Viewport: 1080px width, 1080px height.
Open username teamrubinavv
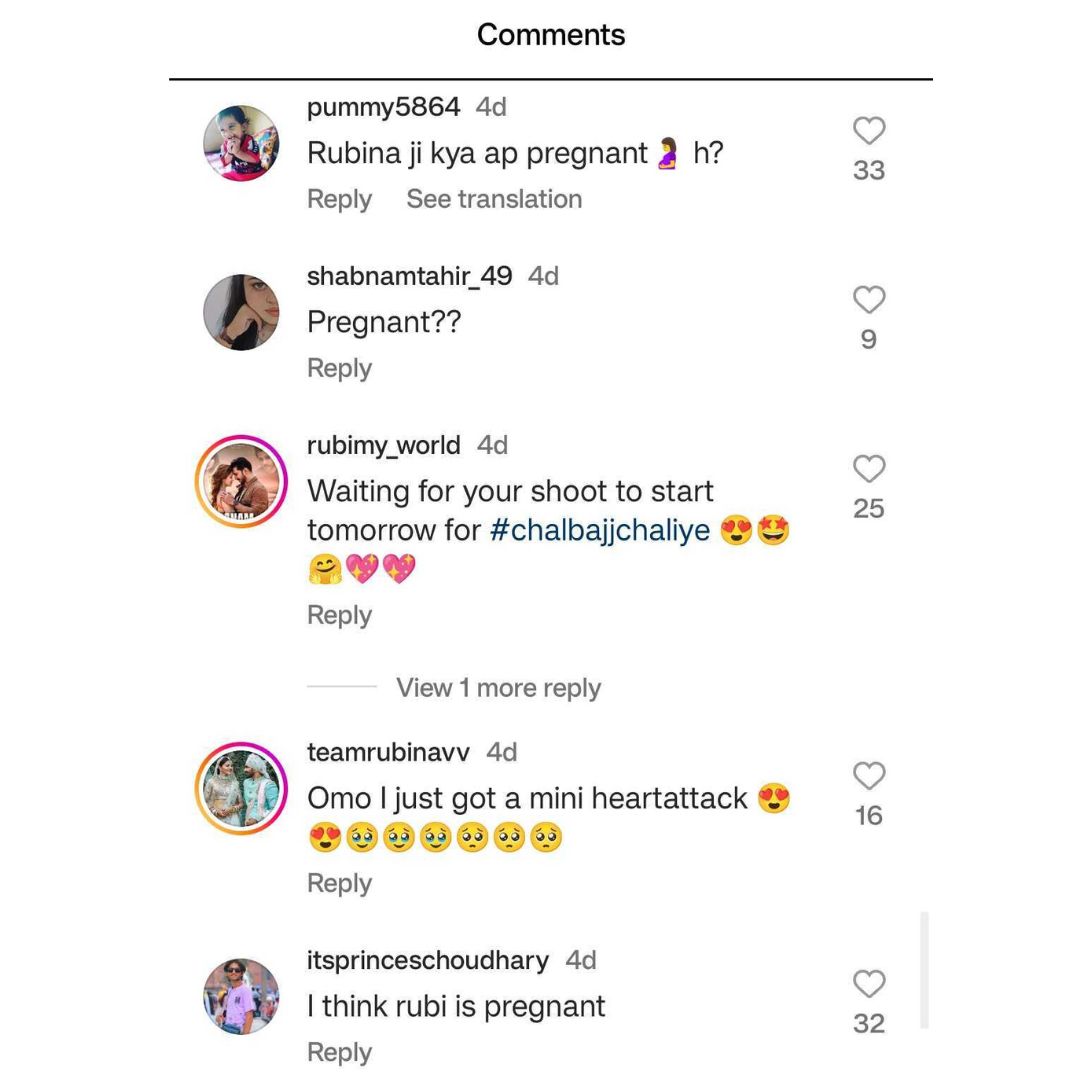(388, 752)
